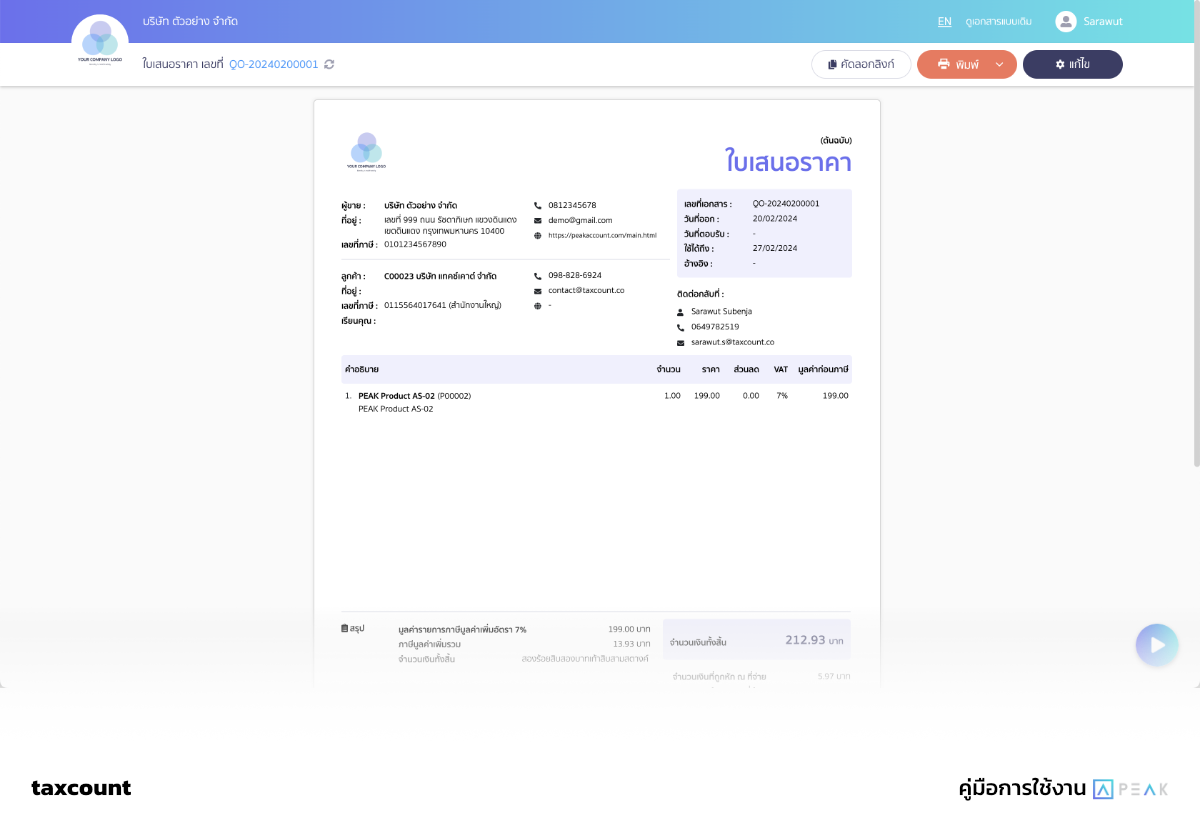Click ดูเอกสารแบบเดิม link
This screenshot has height=820, width=1200.
[x=998, y=21]
